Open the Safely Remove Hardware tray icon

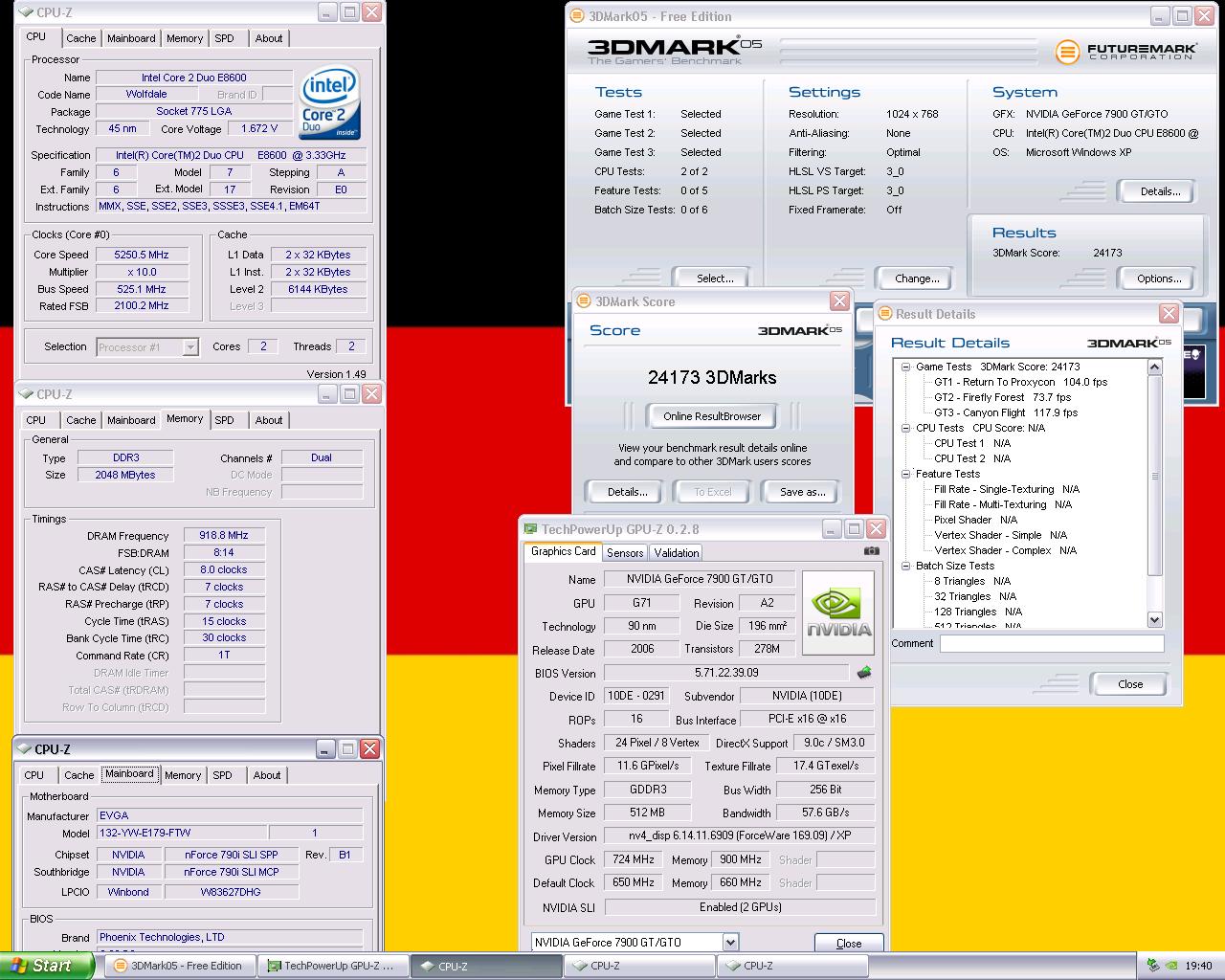(1153, 966)
